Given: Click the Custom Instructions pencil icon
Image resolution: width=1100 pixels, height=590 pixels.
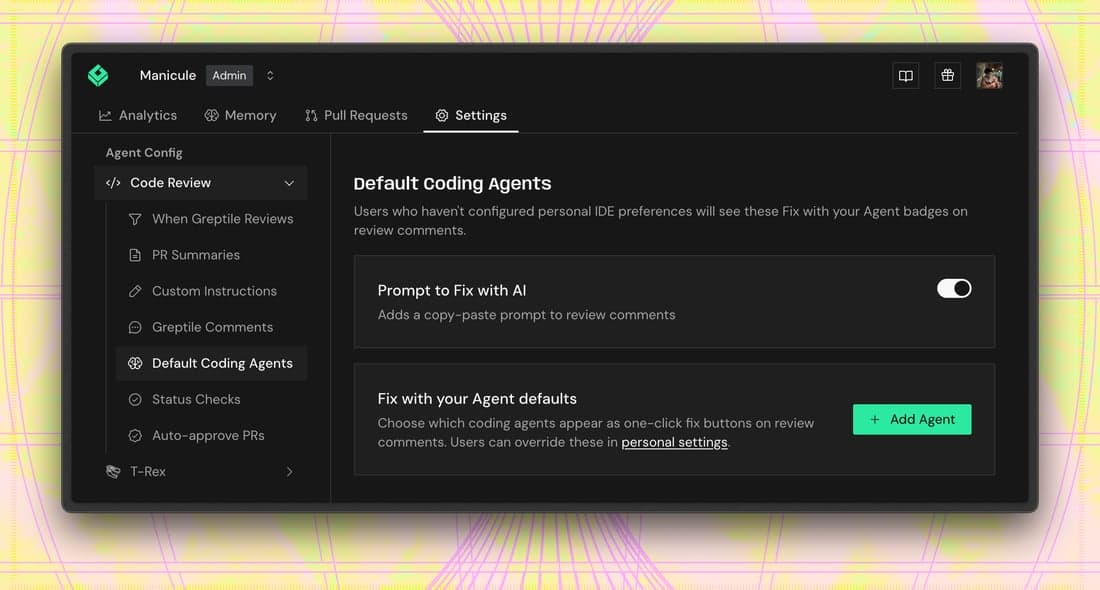Looking at the screenshot, I should [x=135, y=291].
